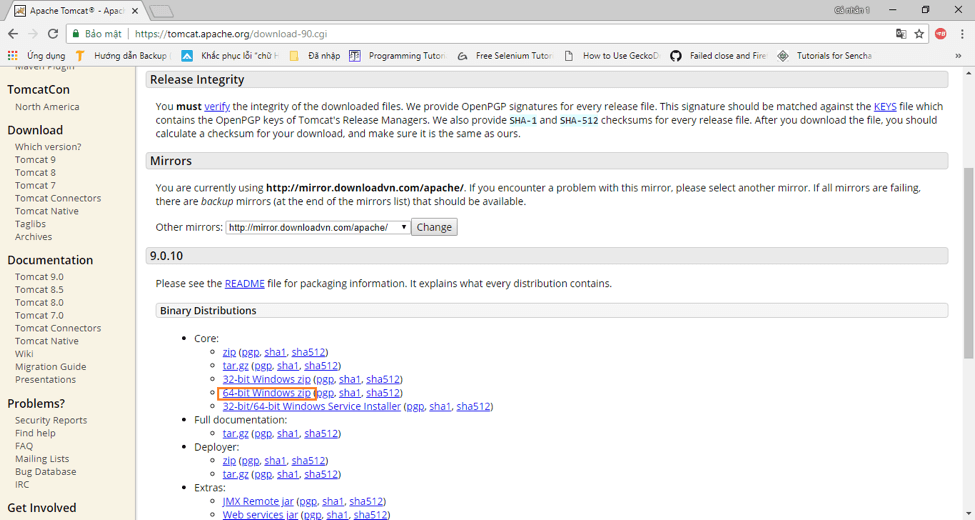Open the Migration Guide link
975x520 pixels.
pyautogui.click(x=50, y=366)
